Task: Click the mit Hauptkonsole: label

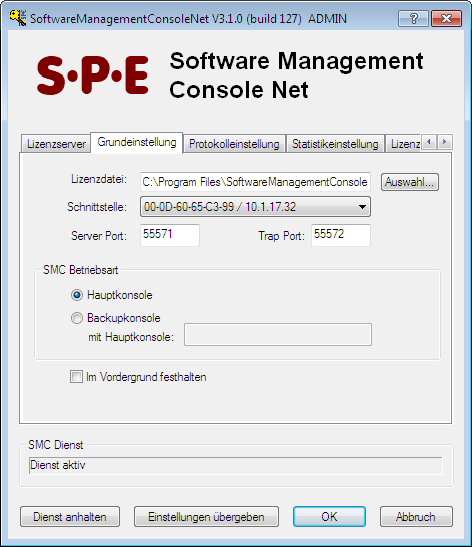Action: coord(131,337)
